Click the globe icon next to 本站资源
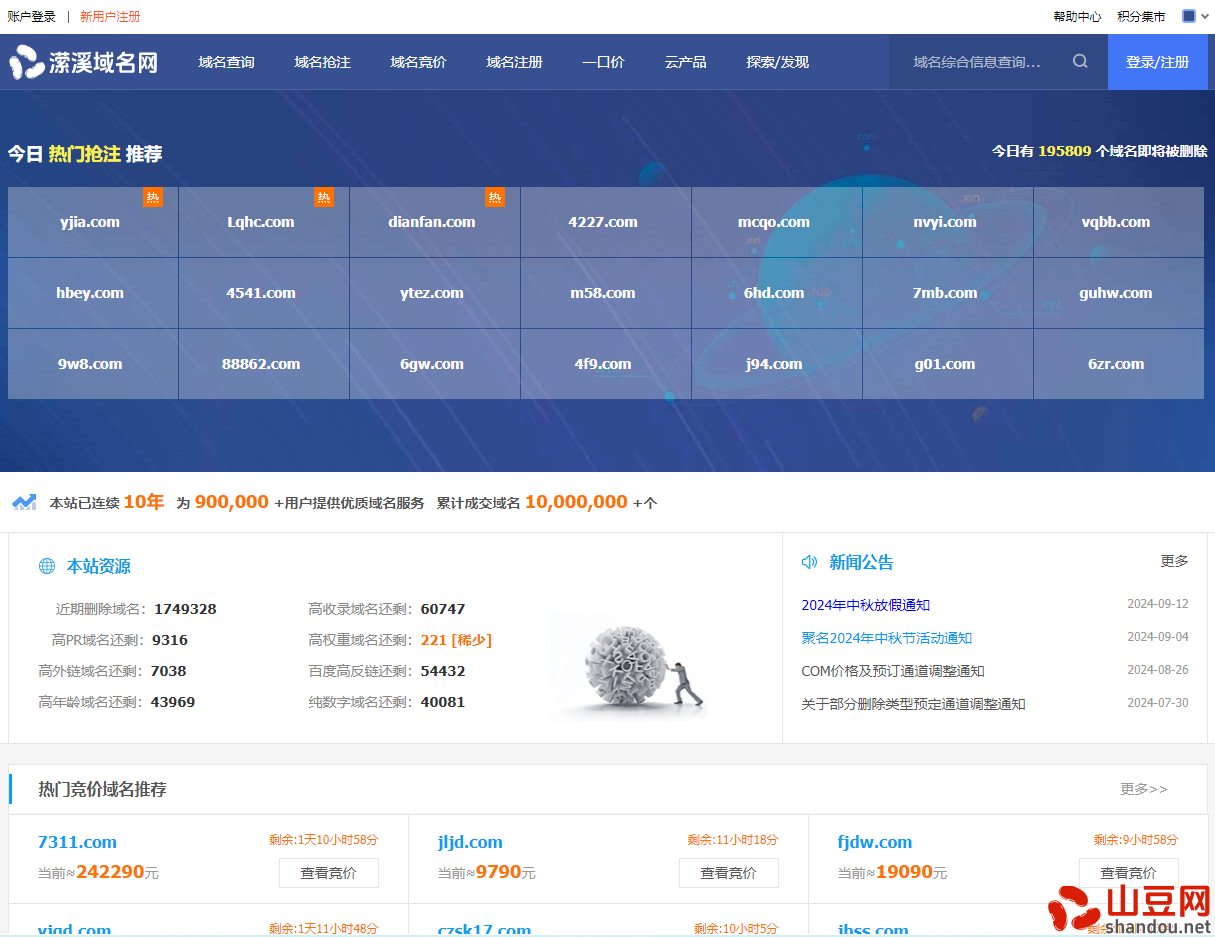The image size is (1215, 937). [x=46, y=566]
